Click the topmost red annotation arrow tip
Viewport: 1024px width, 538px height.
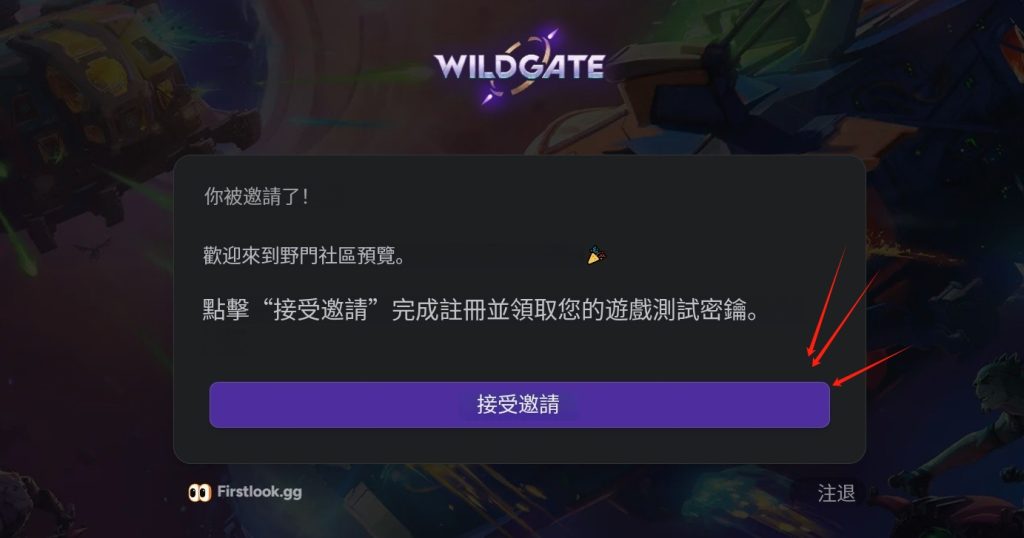tap(810, 352)
